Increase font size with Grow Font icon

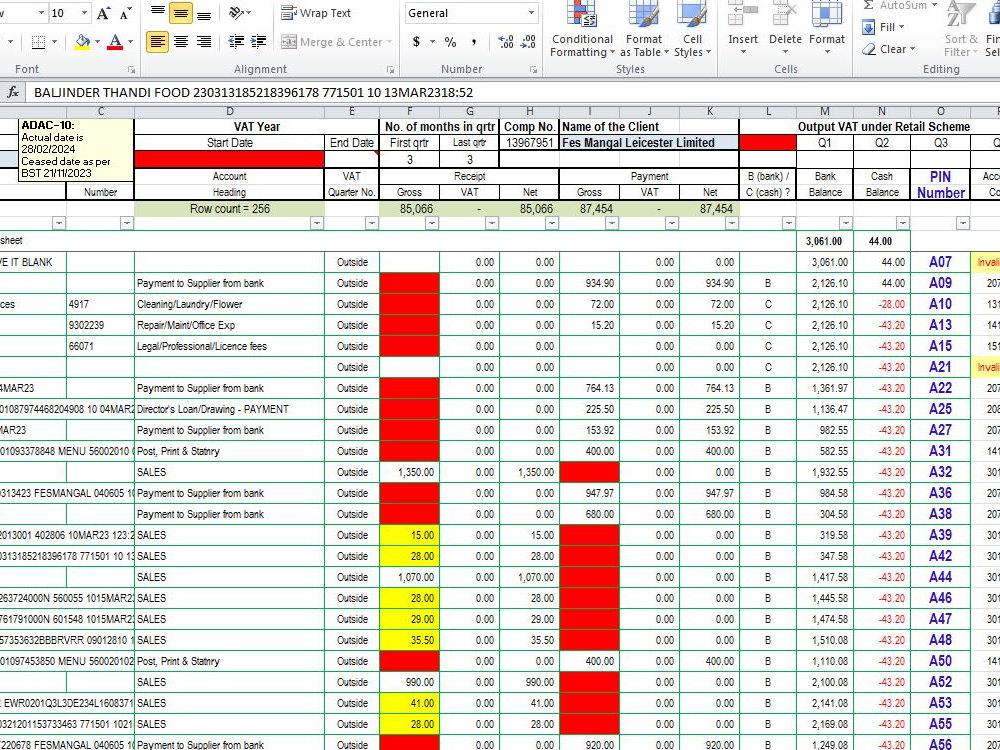(103, 13)
